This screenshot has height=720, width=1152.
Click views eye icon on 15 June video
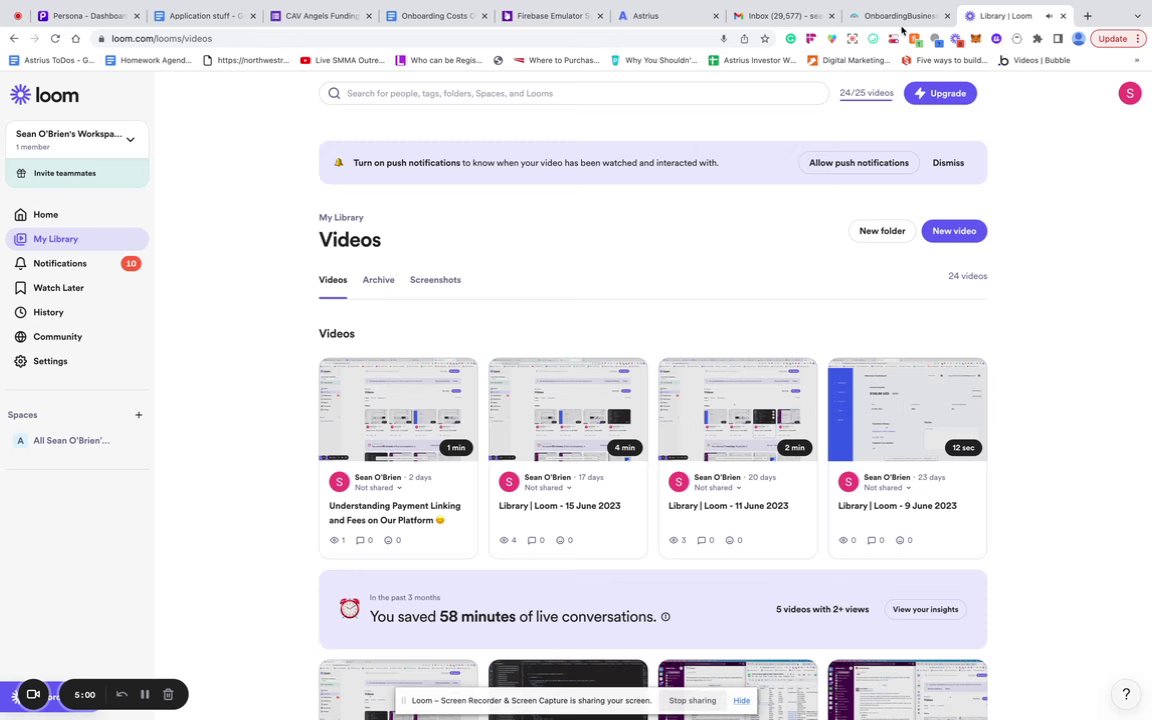pos(508,540)
